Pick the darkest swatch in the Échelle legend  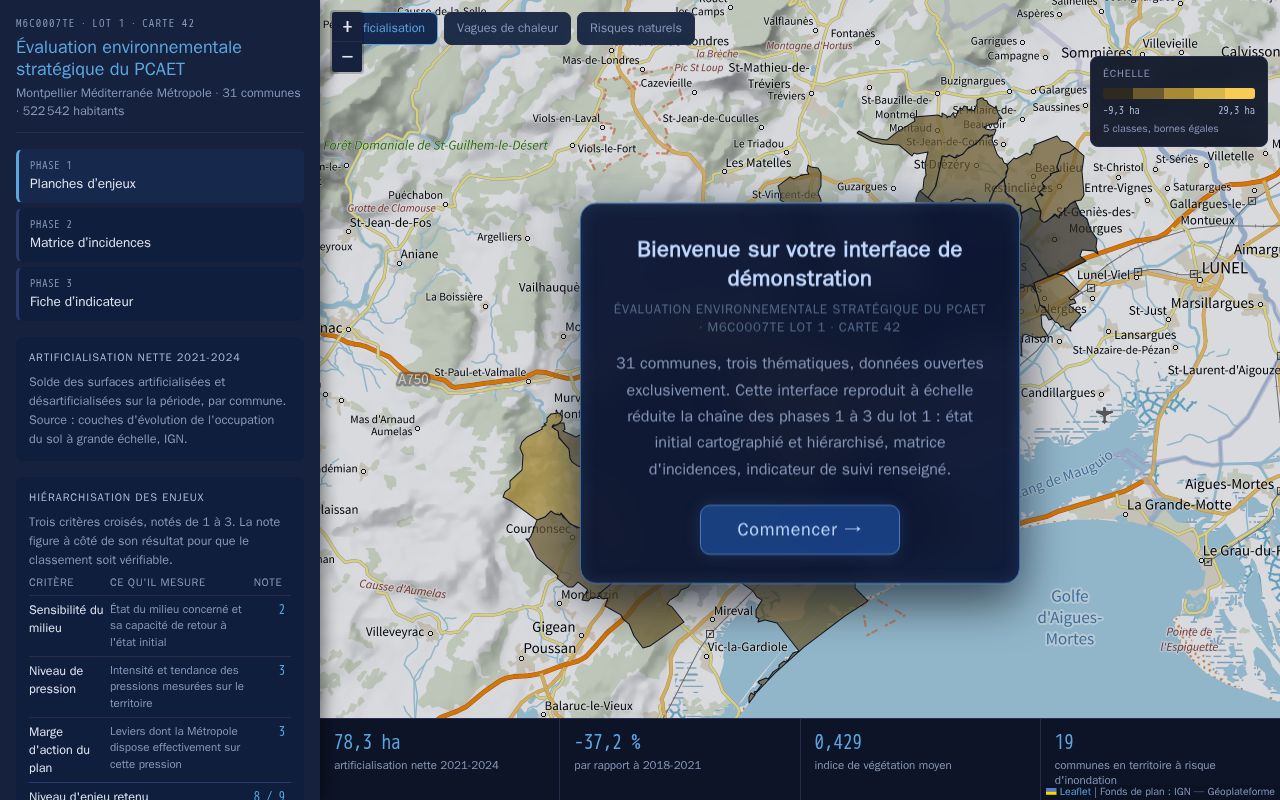[x=1118, y=94]
